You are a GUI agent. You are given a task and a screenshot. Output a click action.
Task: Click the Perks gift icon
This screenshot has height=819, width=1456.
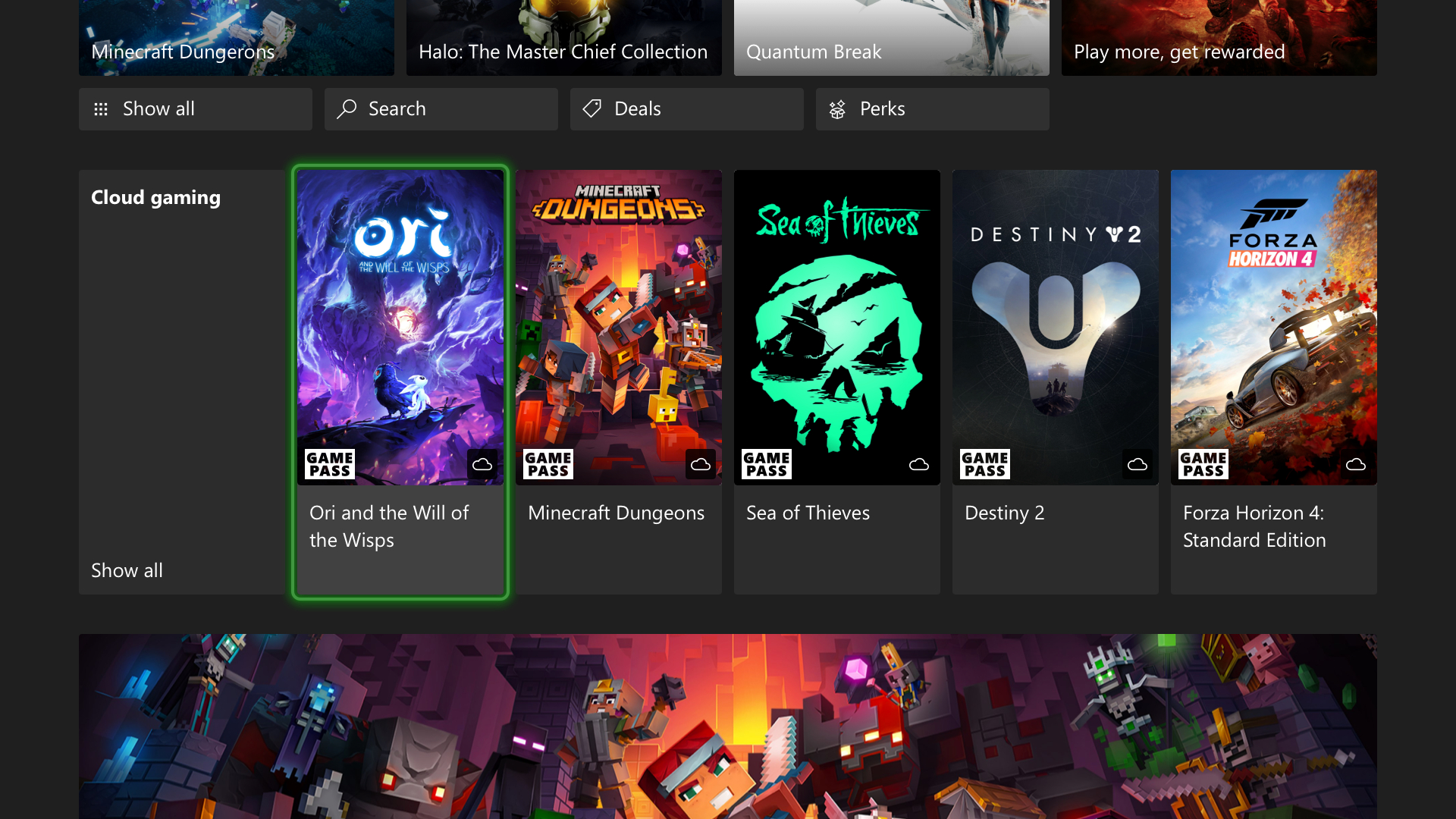[x=838, y=108]
